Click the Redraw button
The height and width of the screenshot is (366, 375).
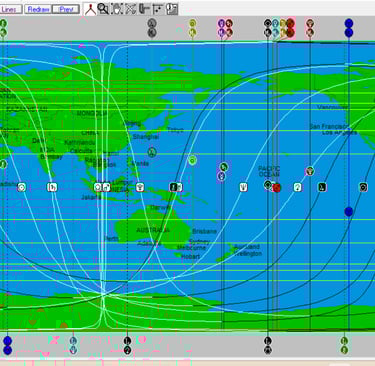pyautogui.click(x=38, y=9)
